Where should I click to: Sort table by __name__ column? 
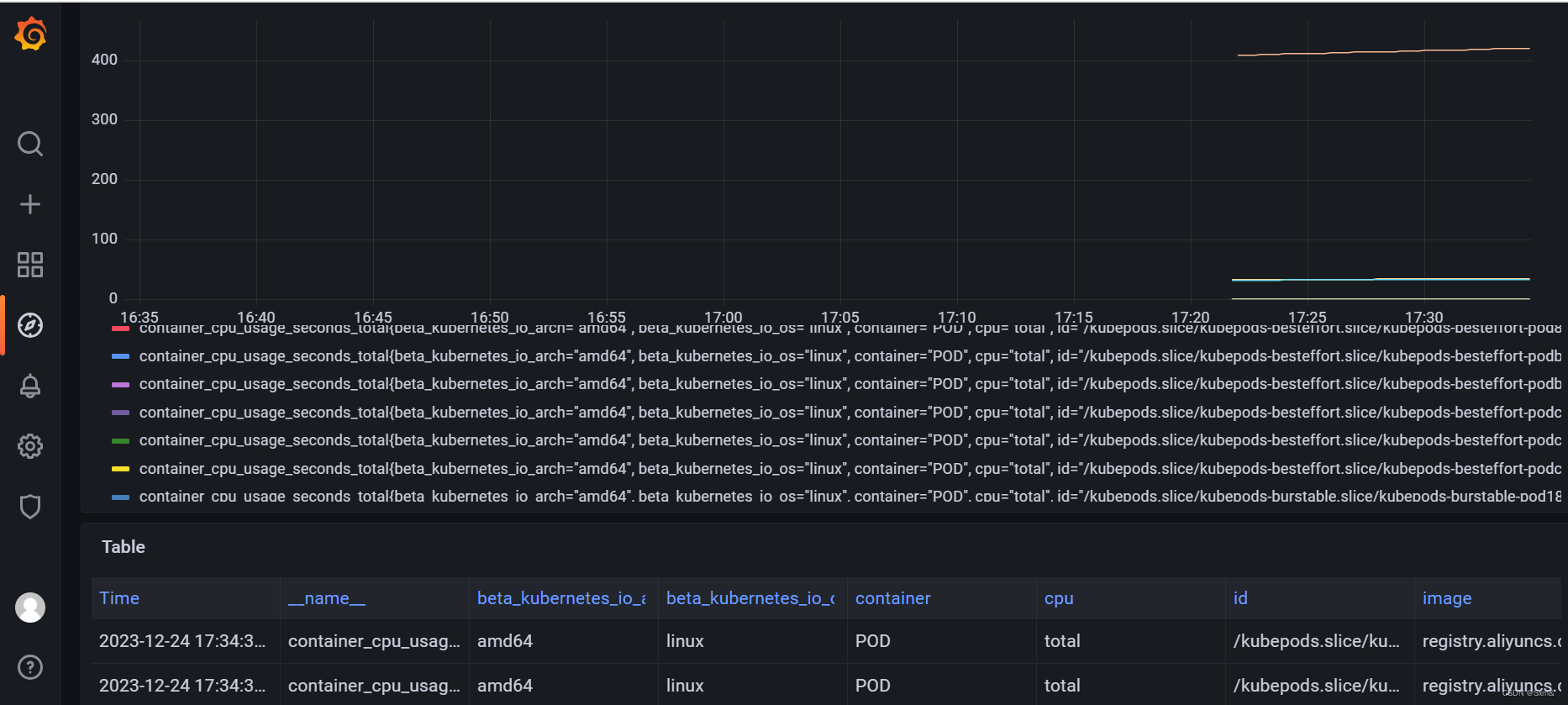click(x=327, y=598)
